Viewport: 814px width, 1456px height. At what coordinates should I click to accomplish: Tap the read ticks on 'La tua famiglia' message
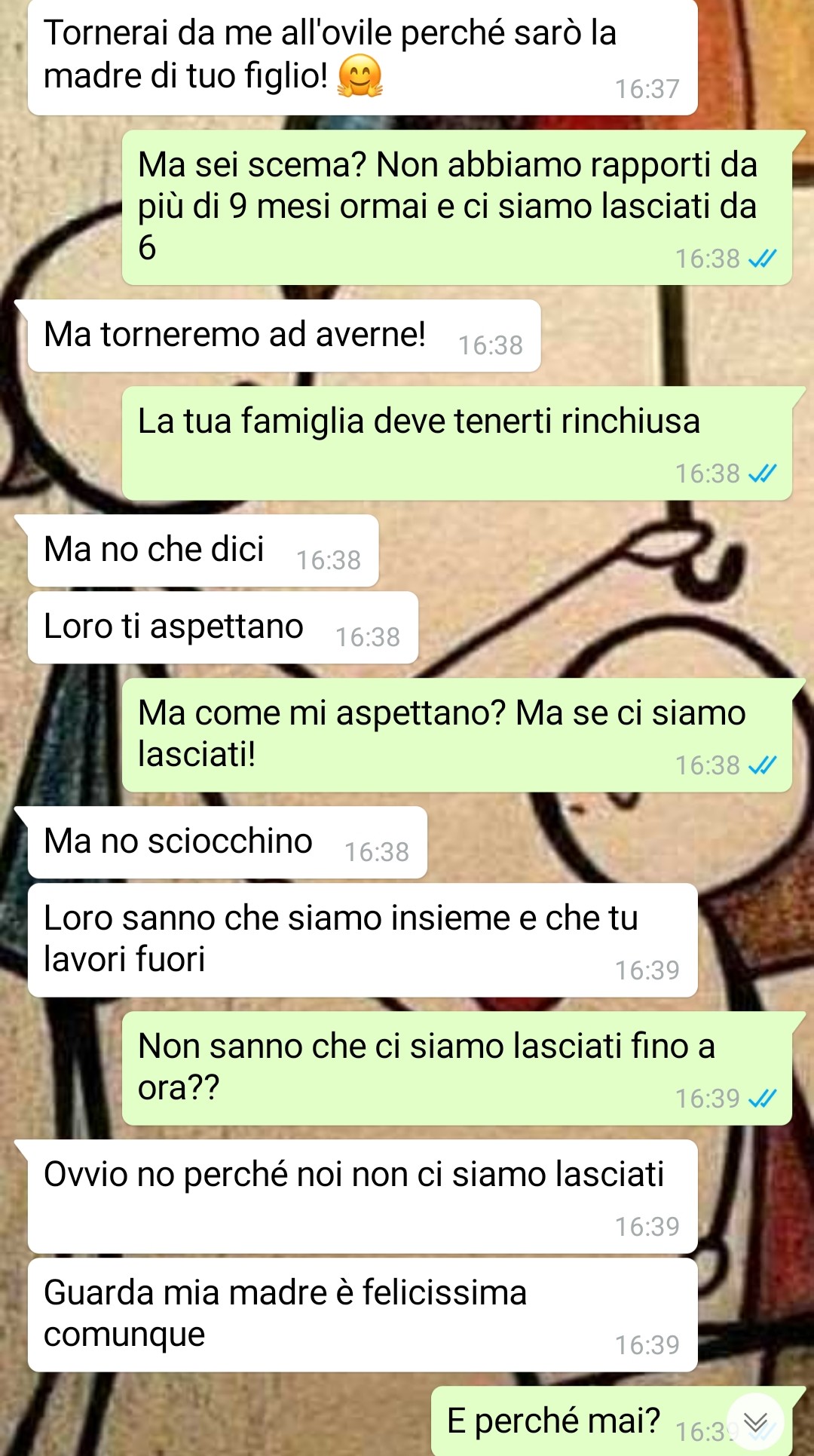click(x=762, y=474)
